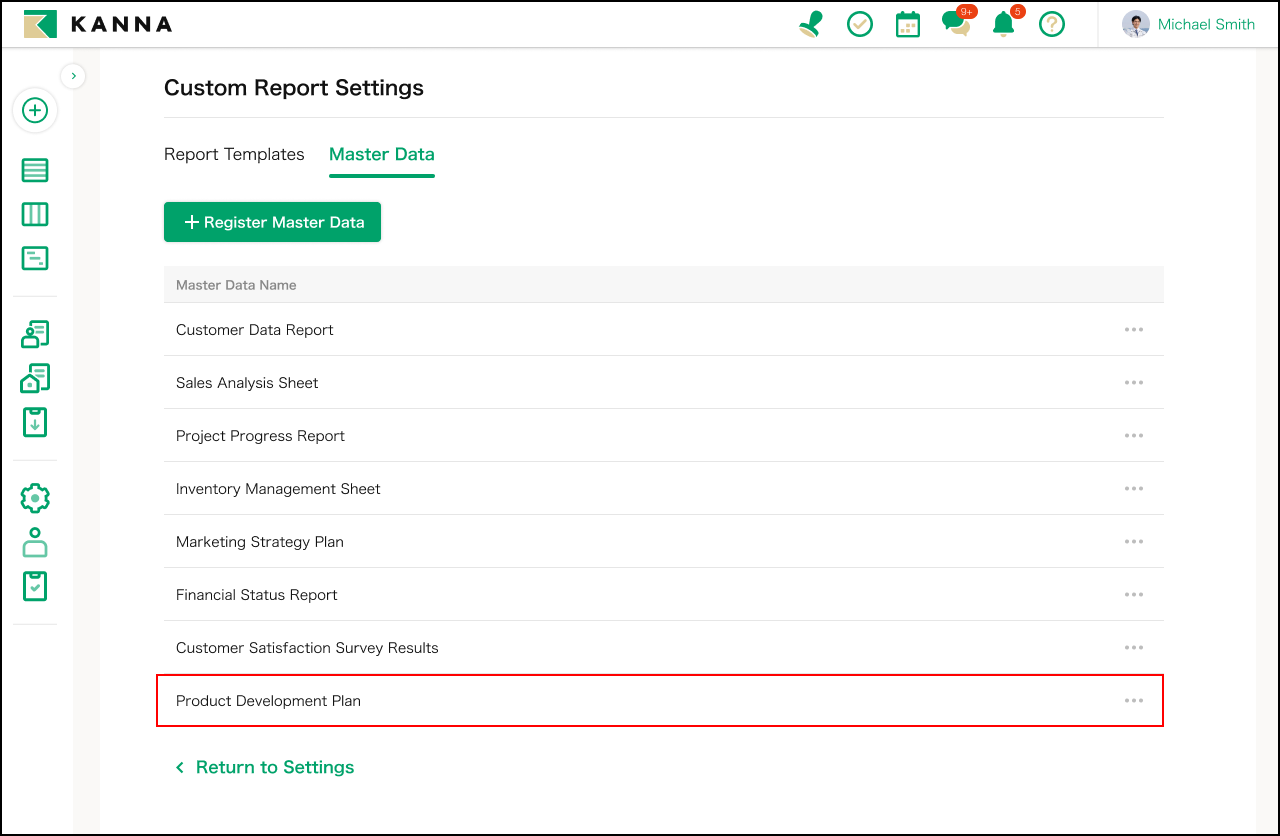Click the plus circle icon in sidebar
Screen dimensions: 1280x836
tap(35, 110)
